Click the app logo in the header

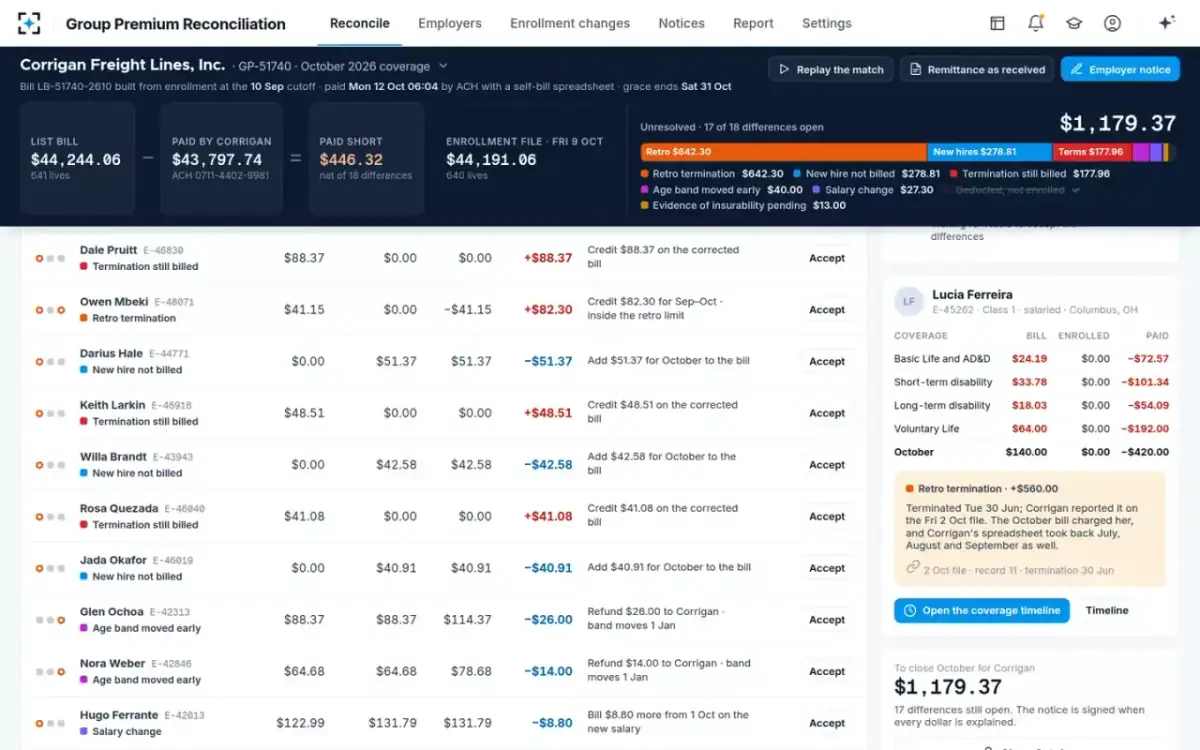30,23
